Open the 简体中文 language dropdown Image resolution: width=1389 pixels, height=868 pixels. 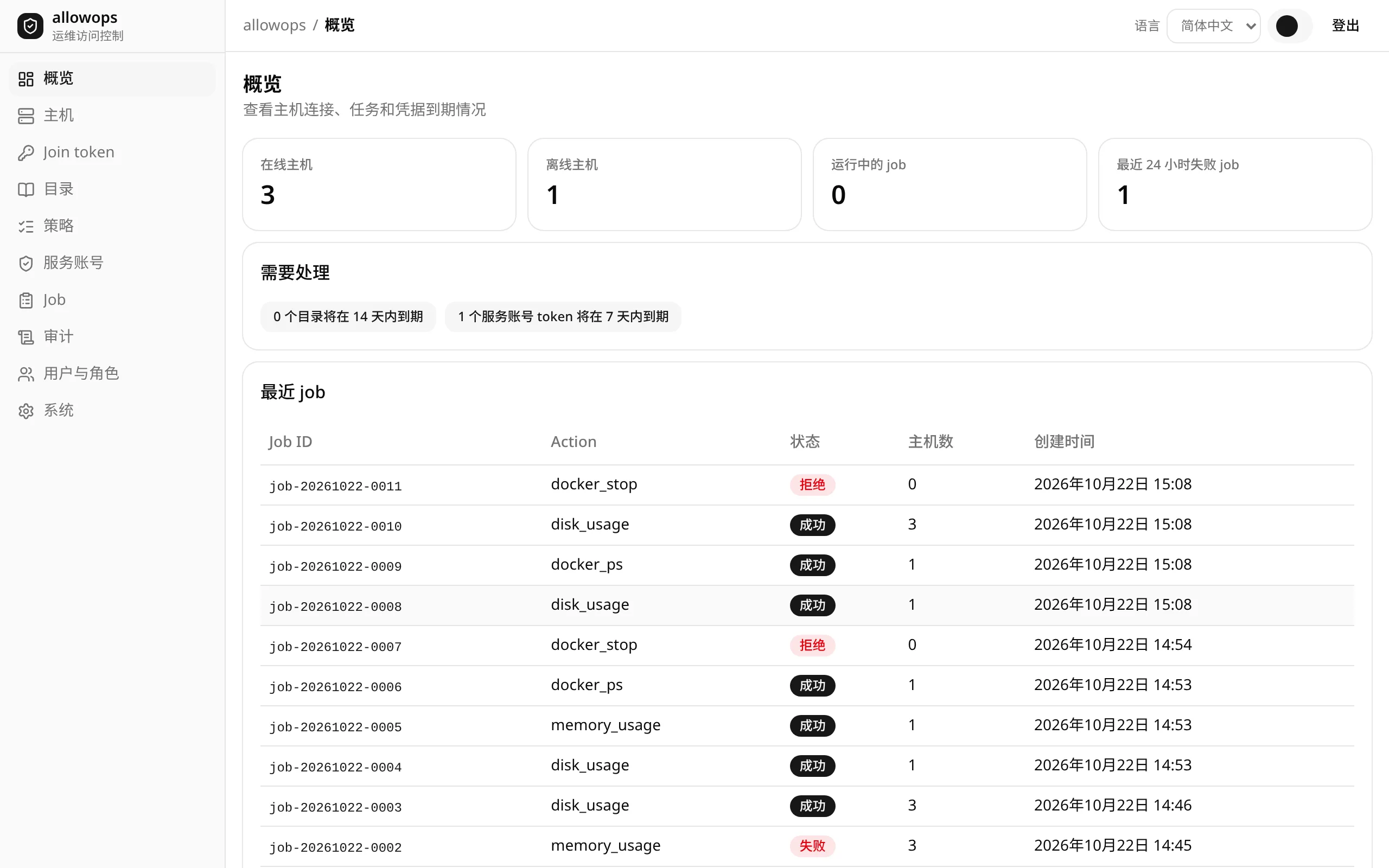point(1213,26)
